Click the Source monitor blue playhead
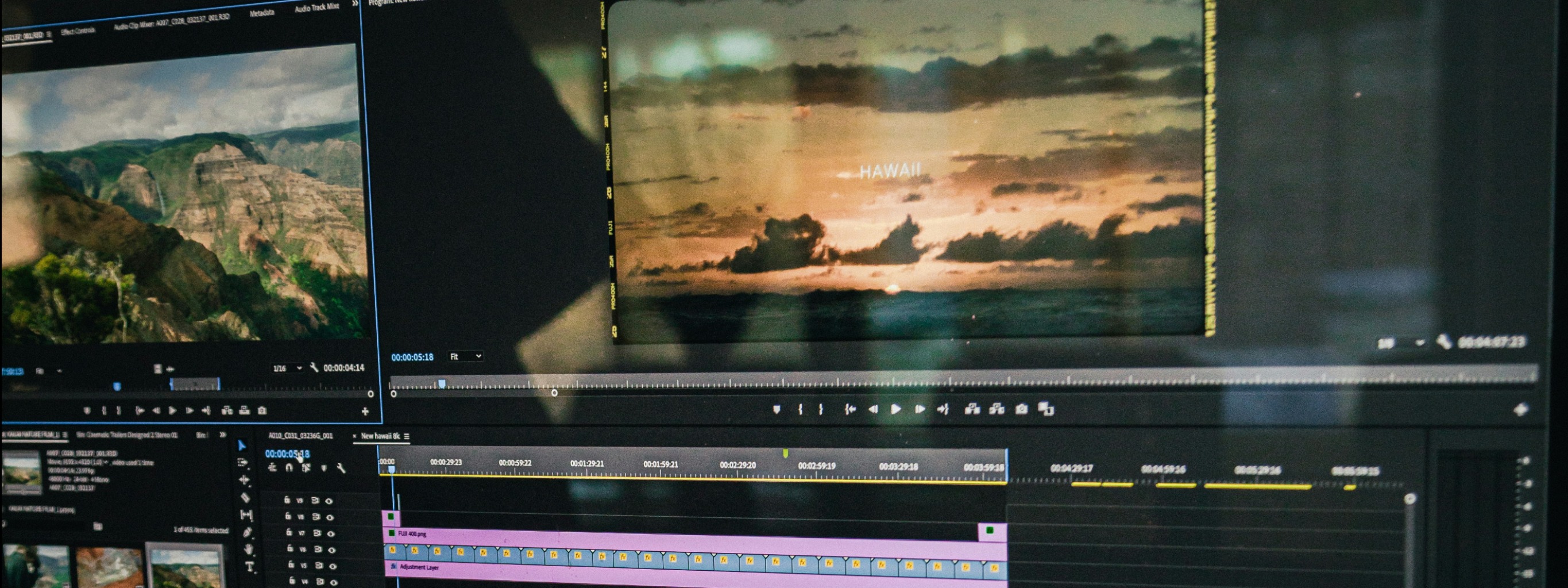The height and width of the screenshot is (588, 1568). (x=118, y=386)
